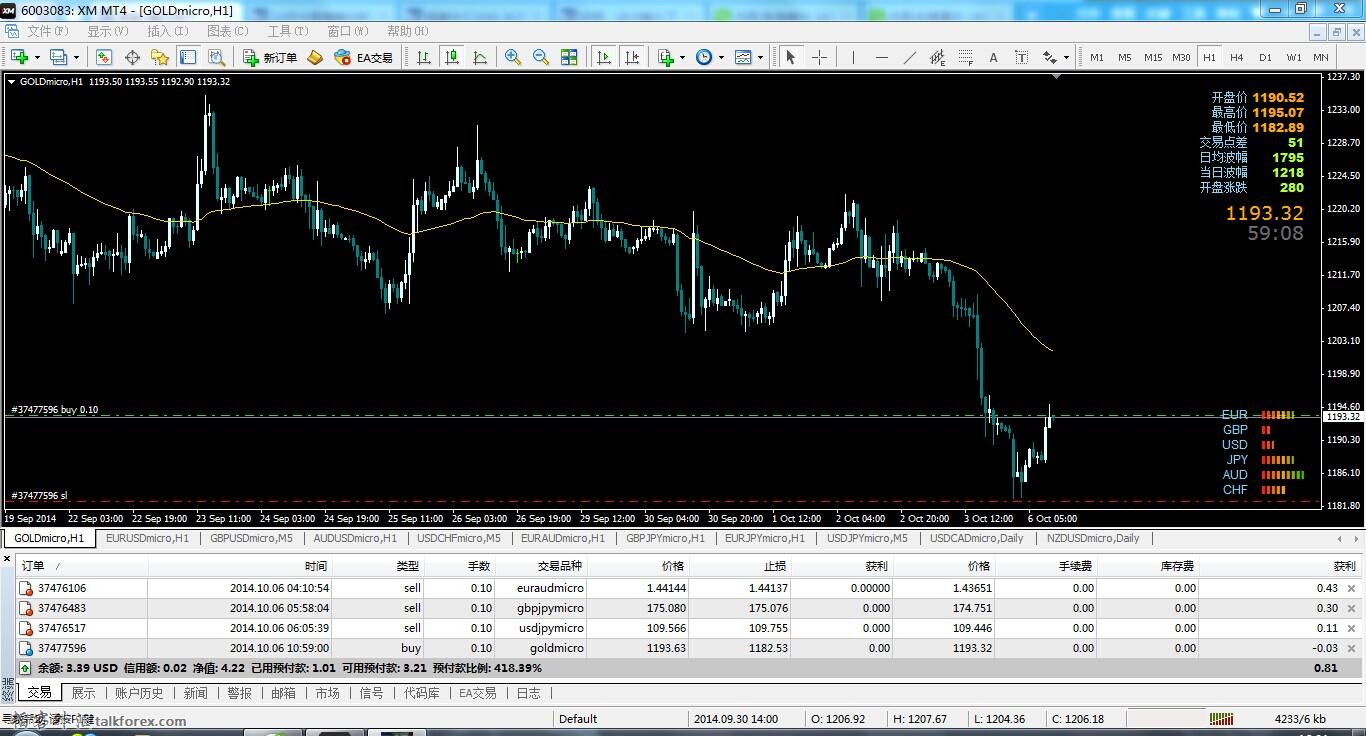Open the 新闻 news tab
The image size is (1366, 736).
[196, 693]
